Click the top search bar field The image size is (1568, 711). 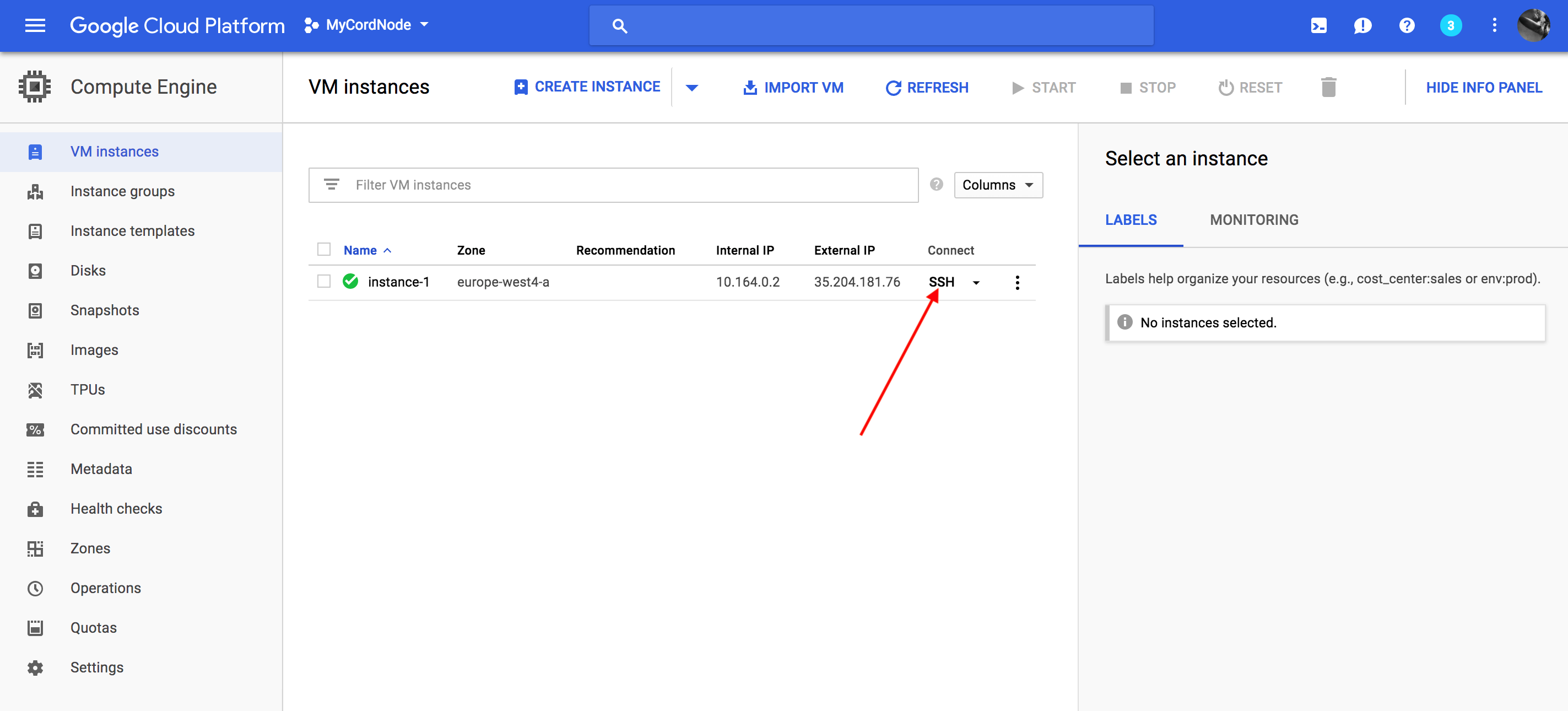(x=871, y=25)
